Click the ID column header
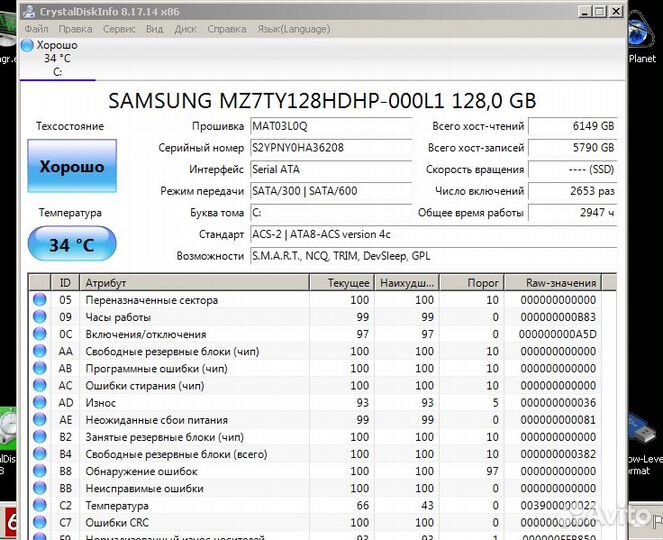This screenshot has width=663, height=540. (65, 282)
